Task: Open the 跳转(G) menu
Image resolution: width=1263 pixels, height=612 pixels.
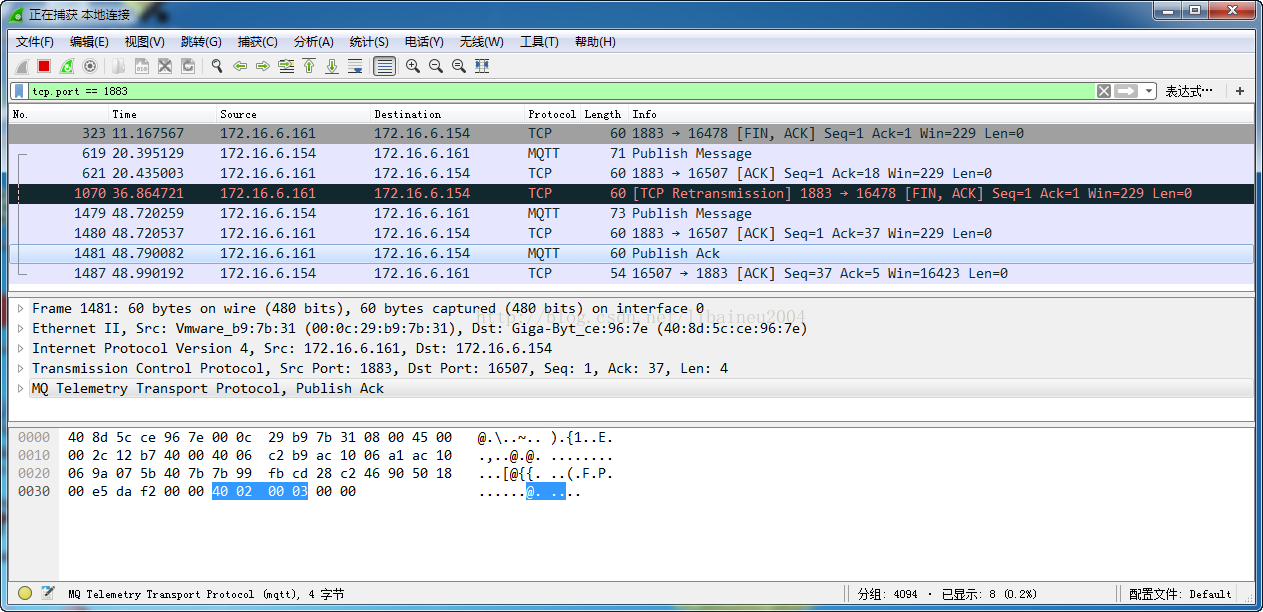Action: pyautogui.click(x=201, y=42)
